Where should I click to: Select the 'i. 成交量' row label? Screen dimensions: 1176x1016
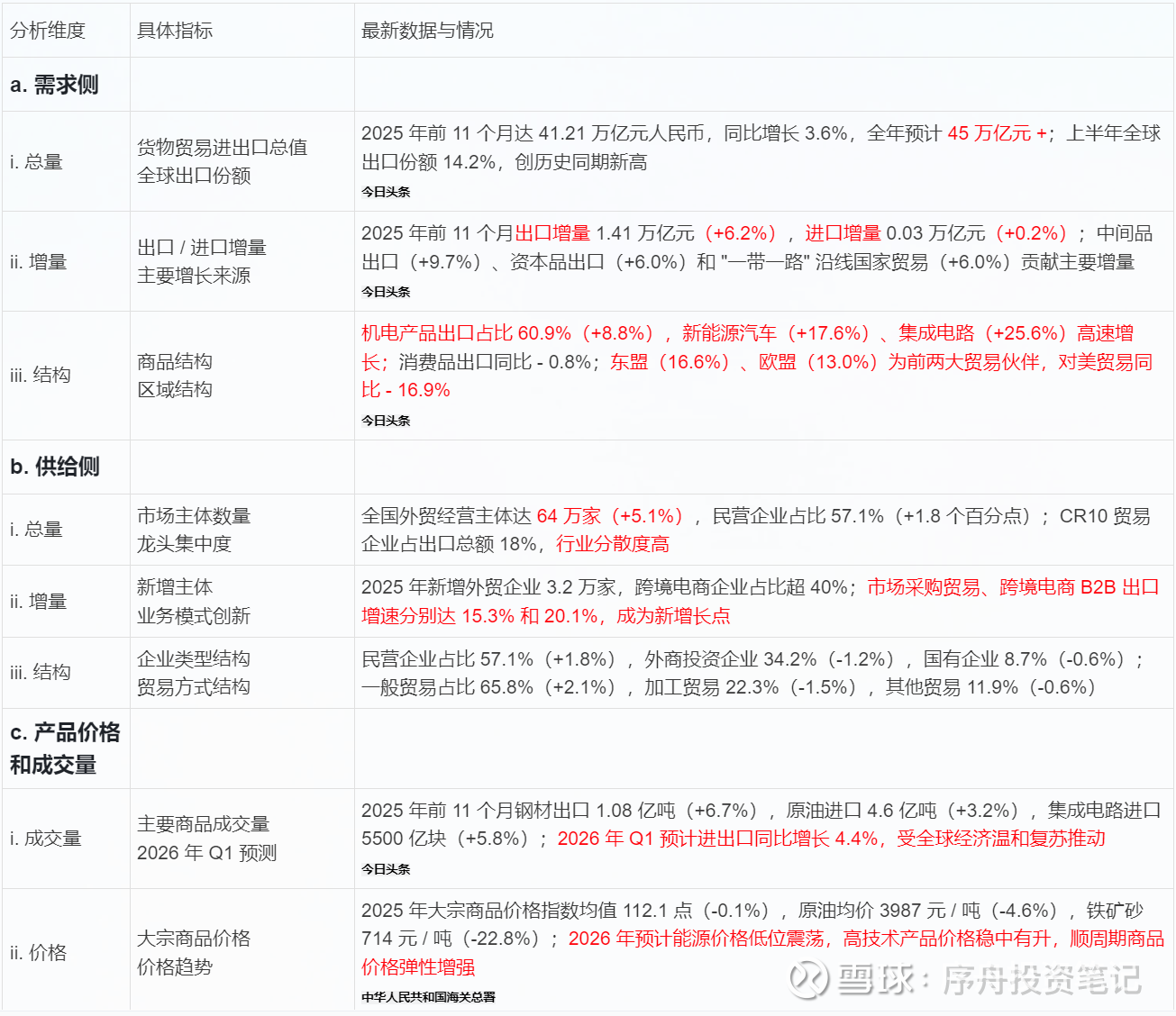click(46, 839)
